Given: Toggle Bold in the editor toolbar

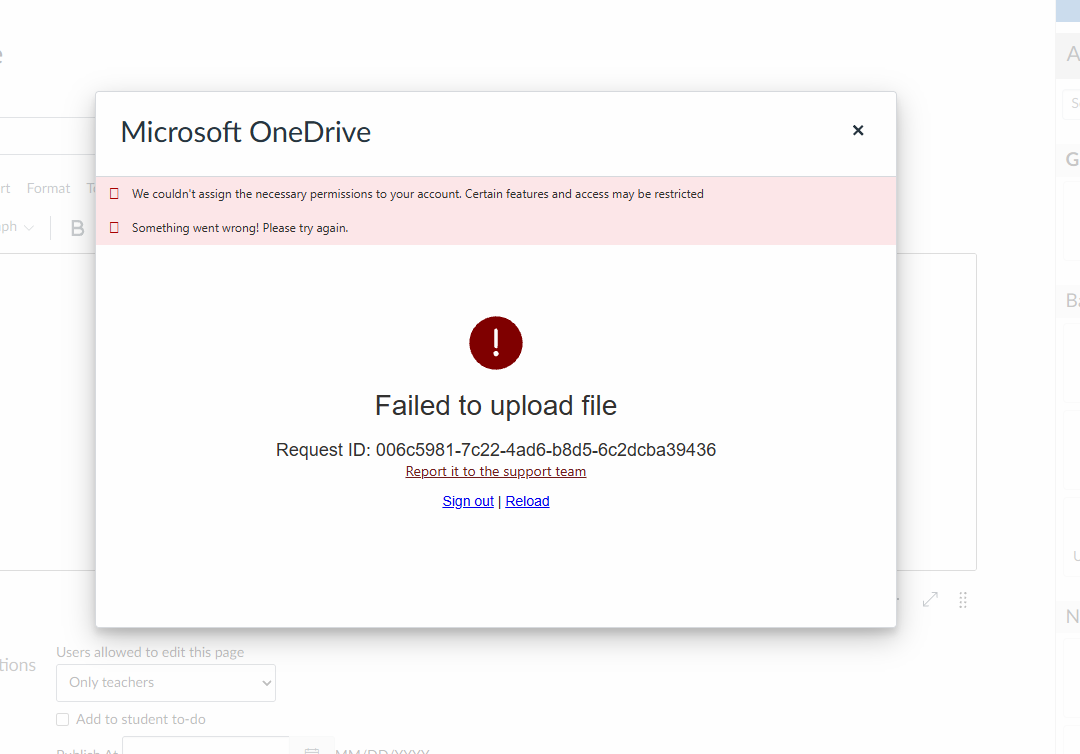Looking at the screenshot, I should [x=77, y=228].
